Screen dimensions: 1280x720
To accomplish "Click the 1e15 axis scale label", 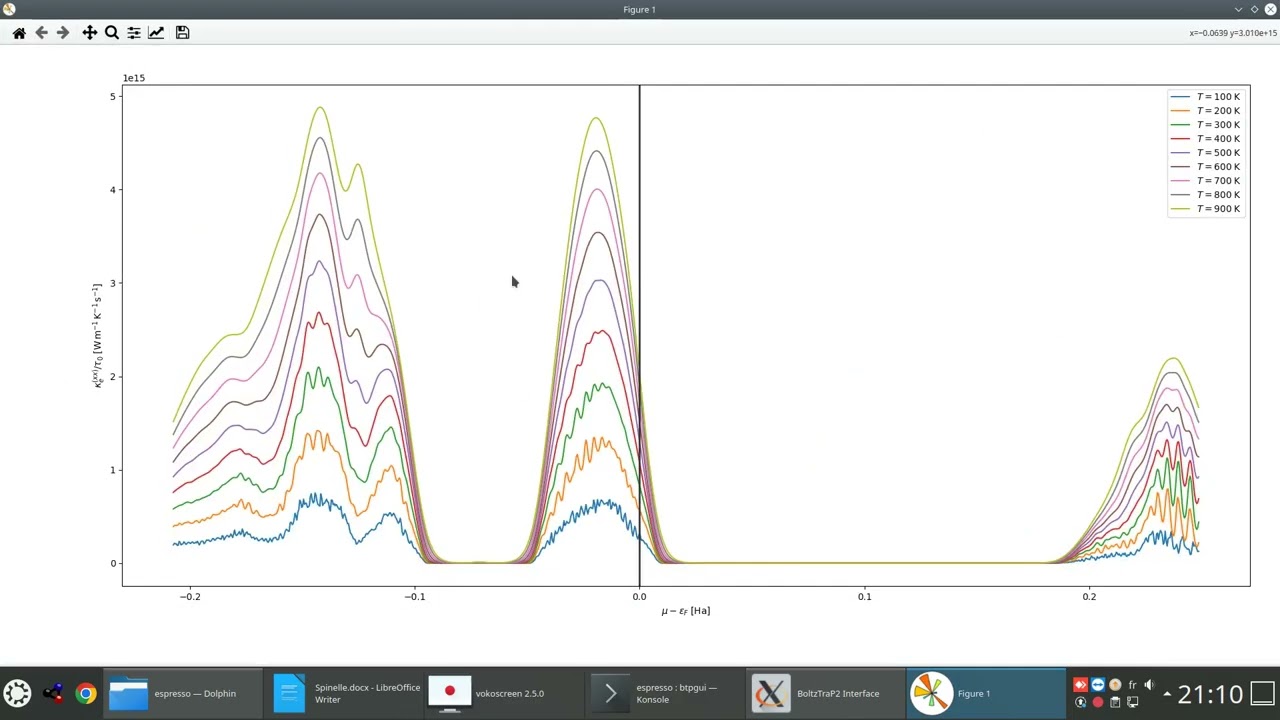I will [134, 78].
